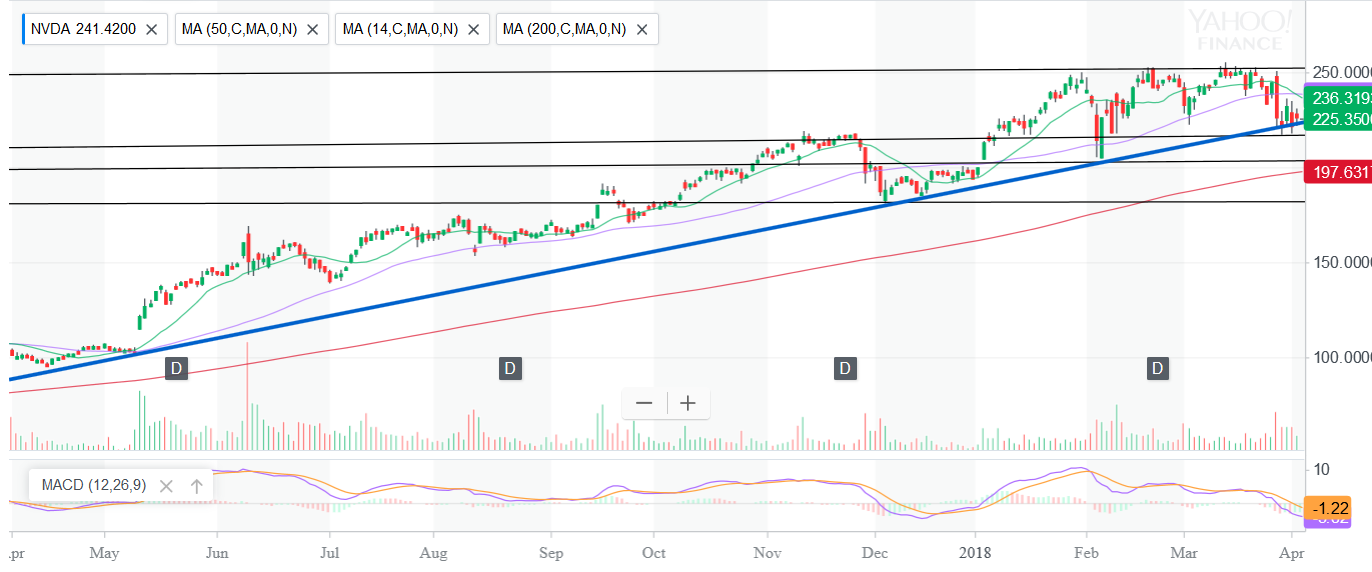
Task: Open the dividend marker near late May
Action: click(176, 369)
